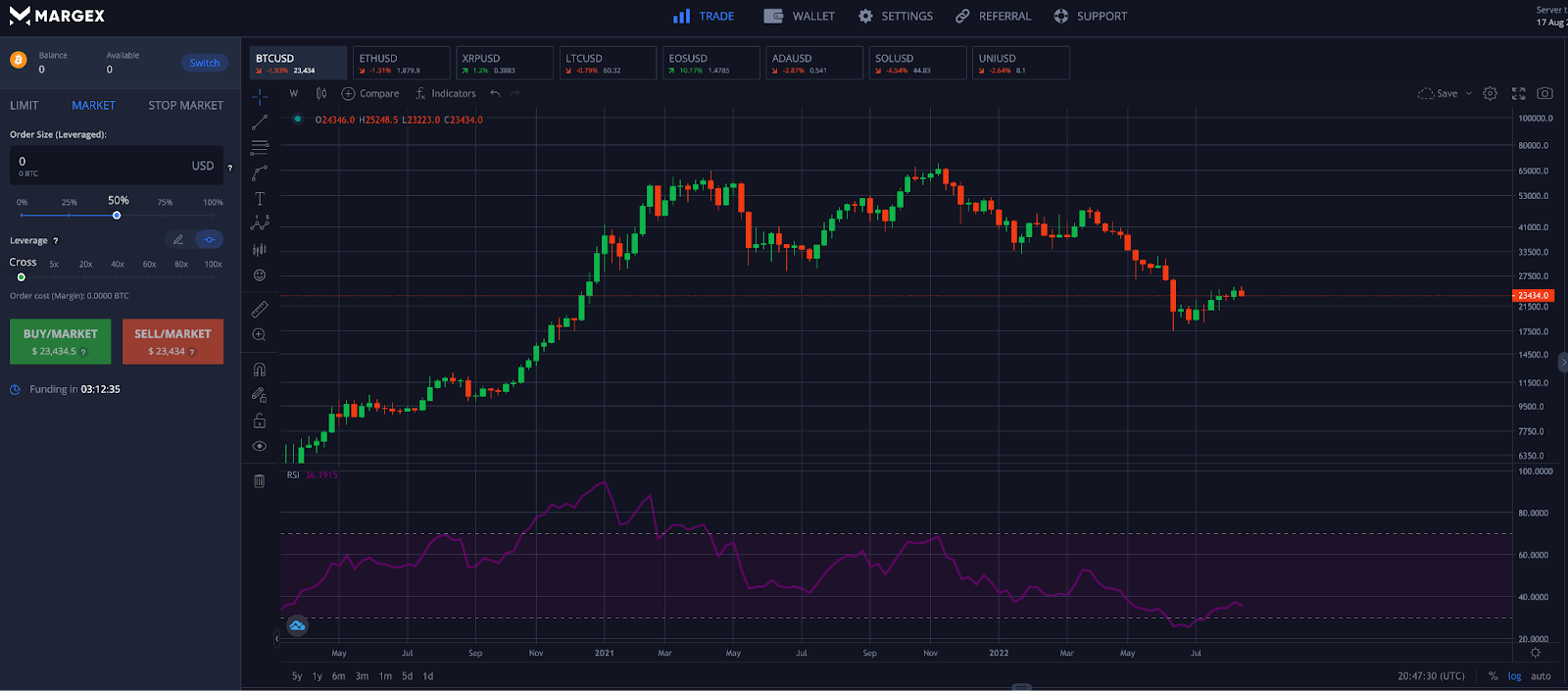The height and width of the screenshot is (691, 1568).
Task: Select the Text annotation tool
Action: pos(260,199)
